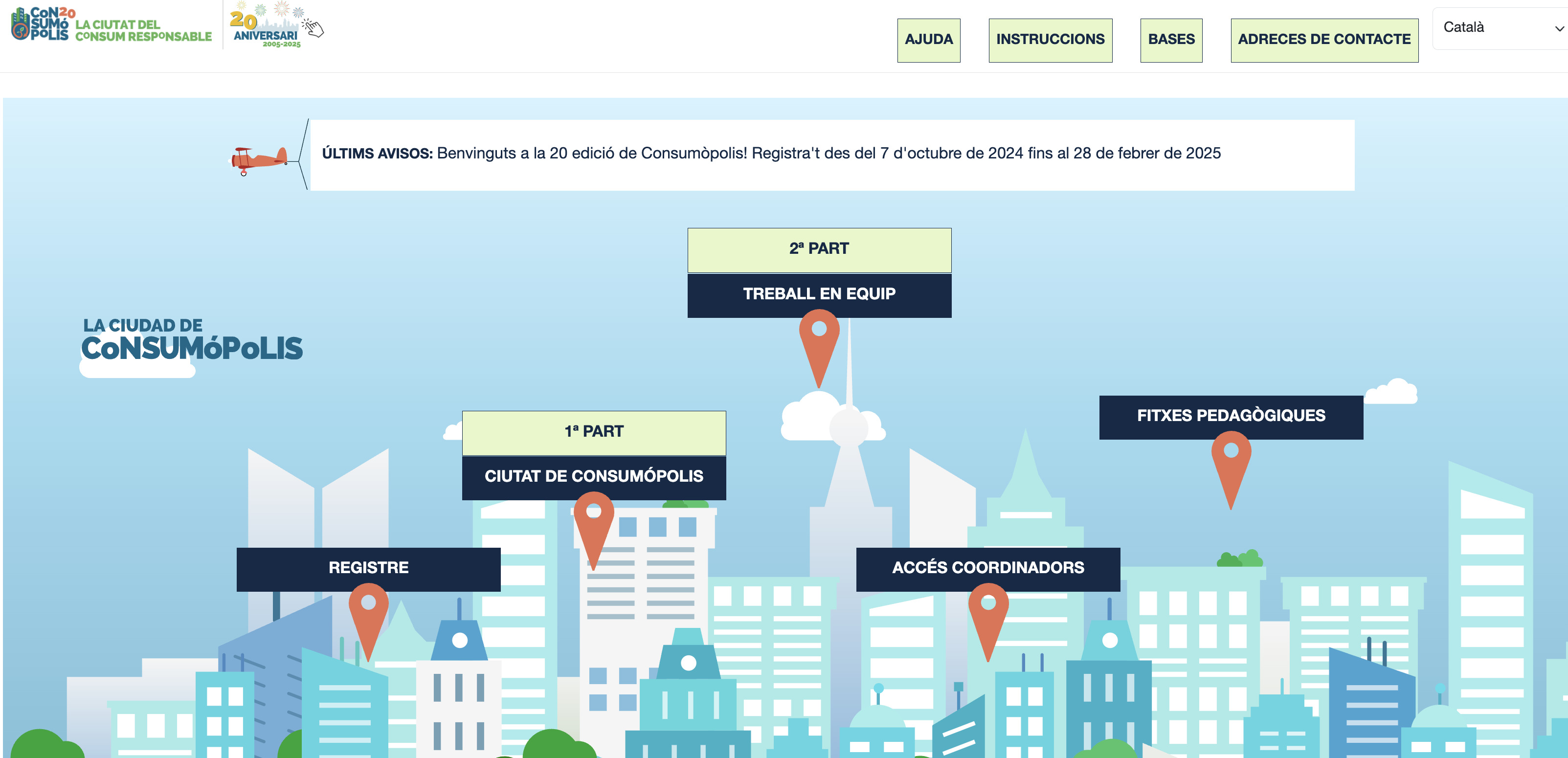Screen dimensions: 1568x758
Task: Enter Ciutat de Consumópolis section
Action: point(594,478)
